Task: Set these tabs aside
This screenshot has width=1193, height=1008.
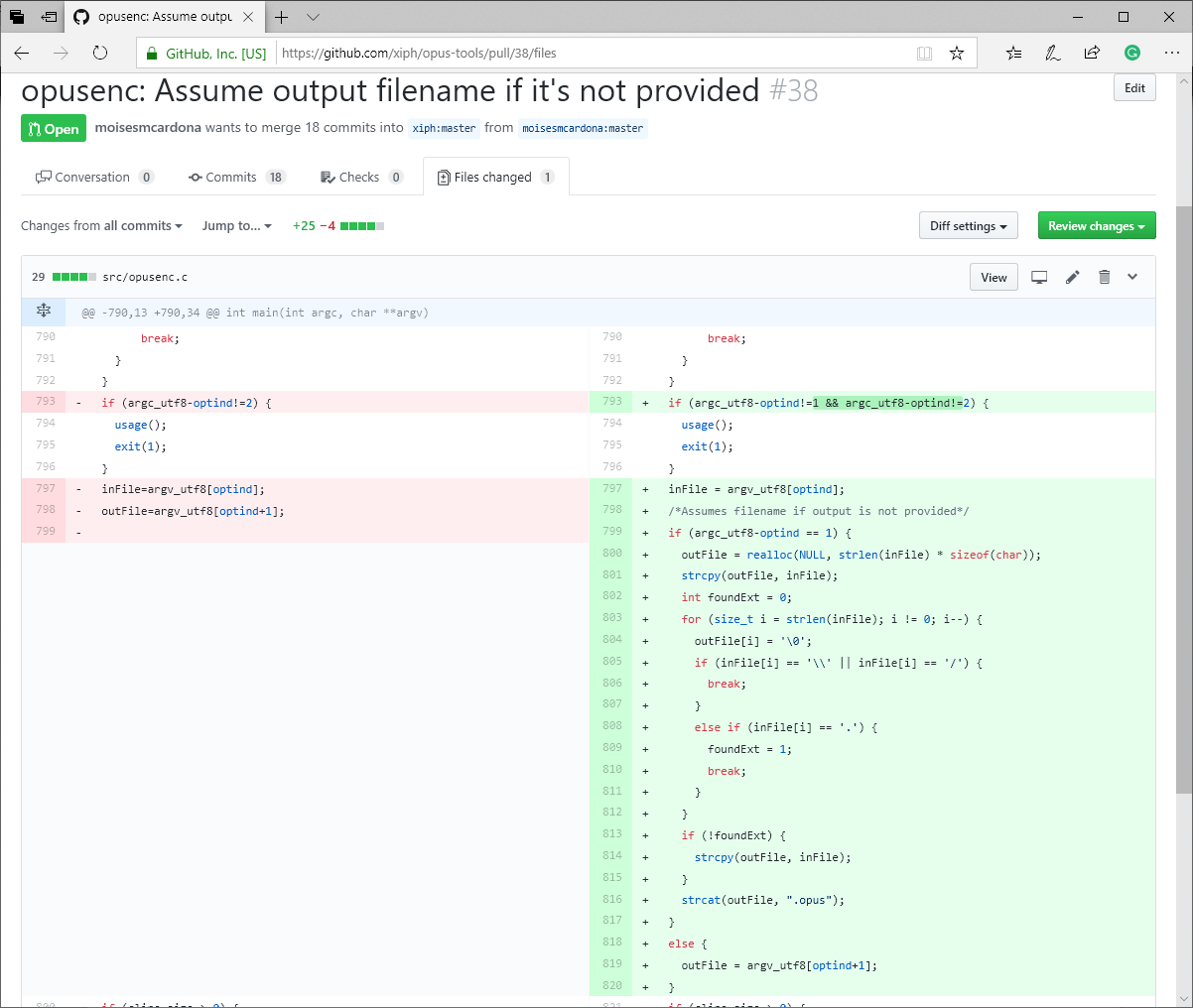Action: (49, 17)
